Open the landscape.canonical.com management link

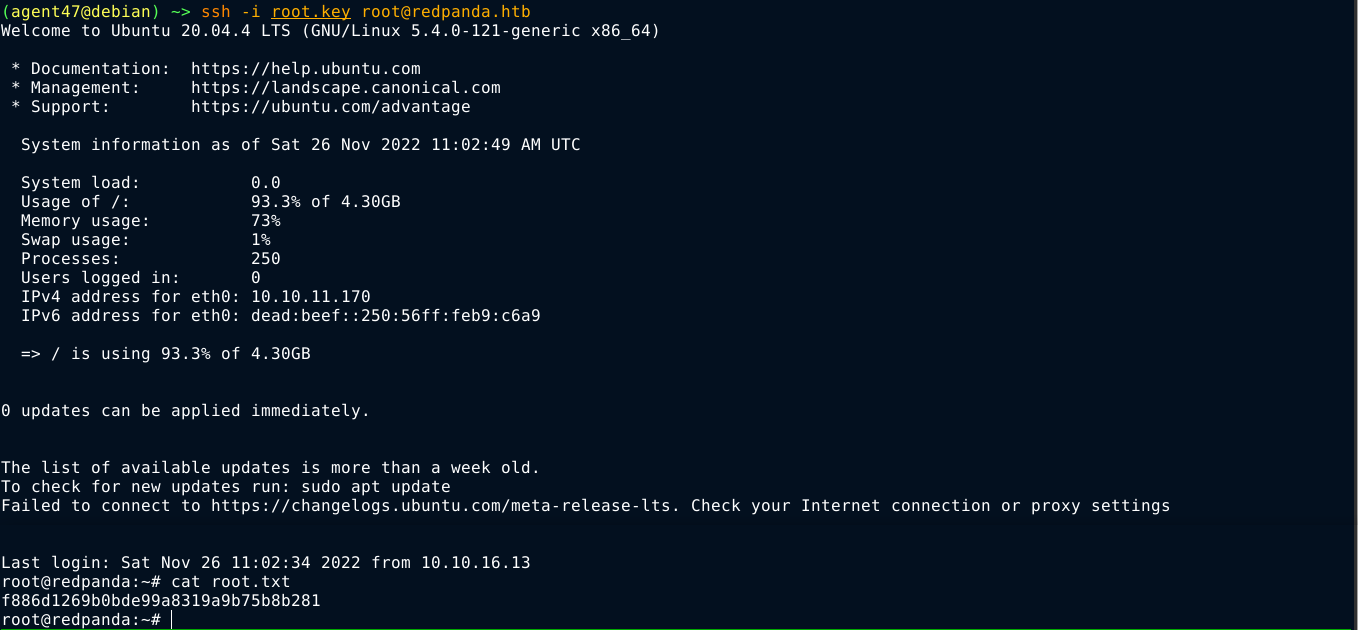[345, 88]
